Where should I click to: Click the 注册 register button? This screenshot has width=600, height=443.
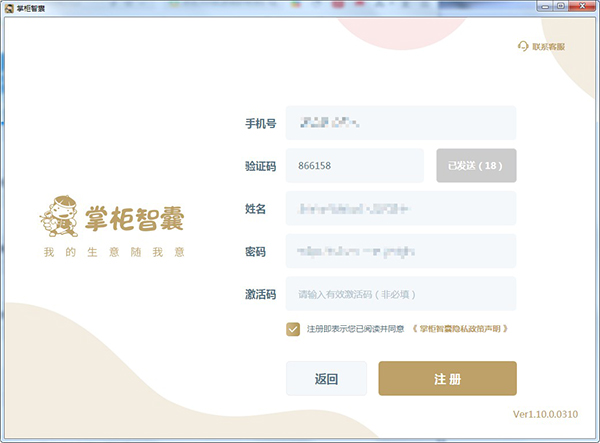(447, 379)
